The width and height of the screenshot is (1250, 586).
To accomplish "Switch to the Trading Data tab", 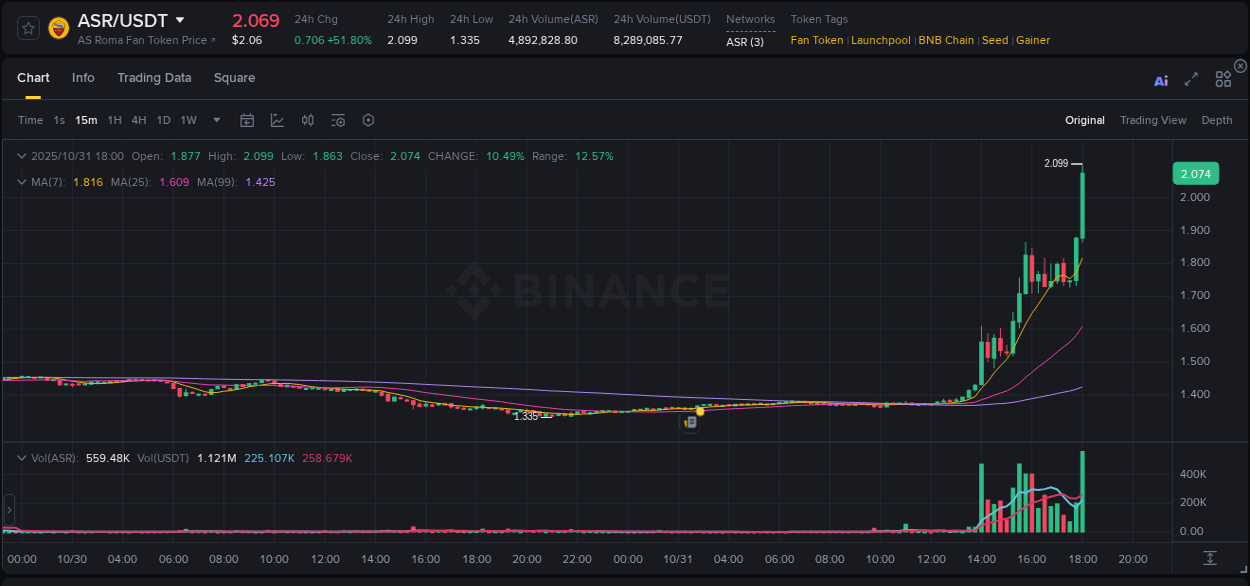I will point(154,78).
